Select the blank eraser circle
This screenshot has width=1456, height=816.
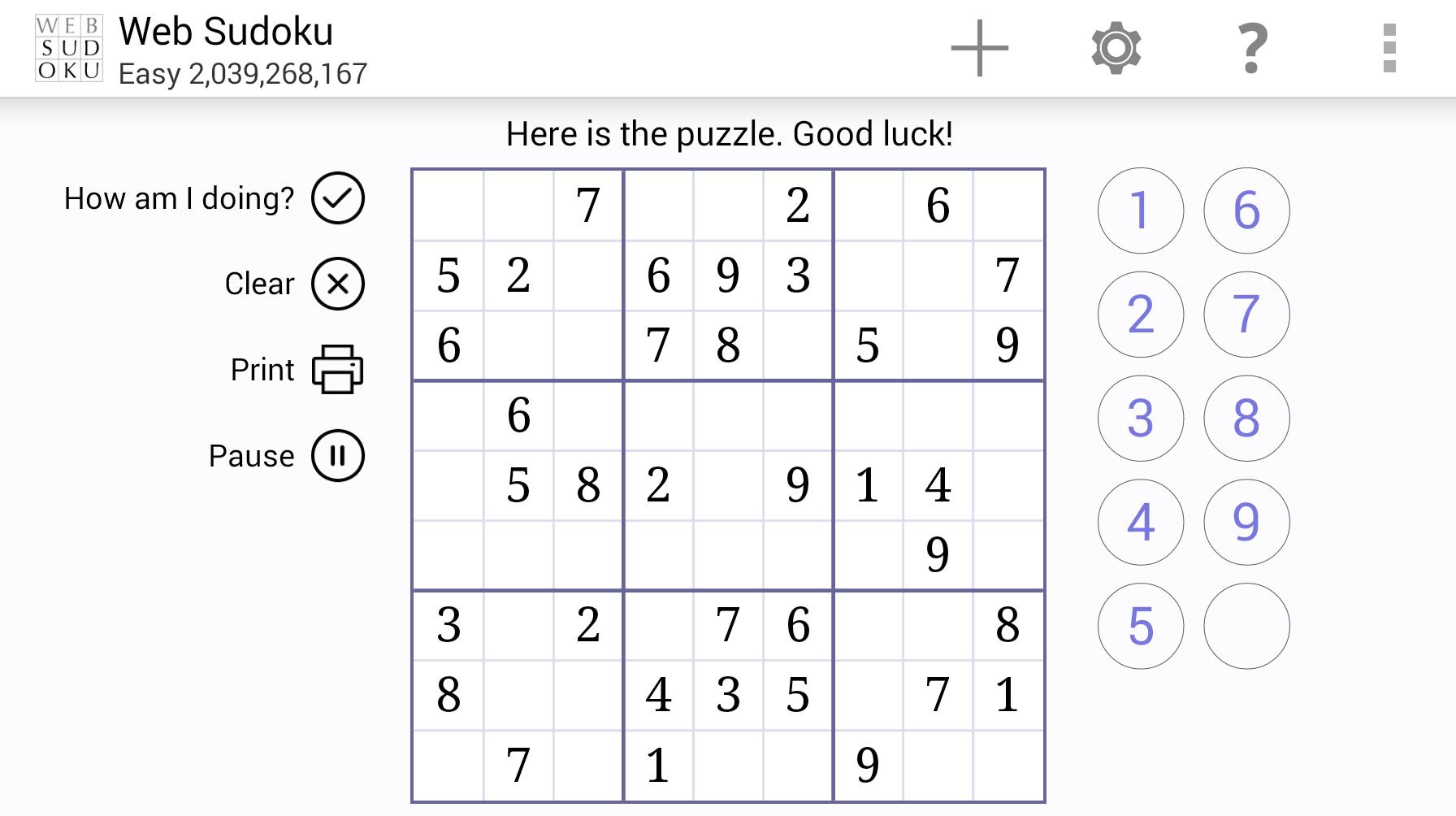tap(1246, 627)
